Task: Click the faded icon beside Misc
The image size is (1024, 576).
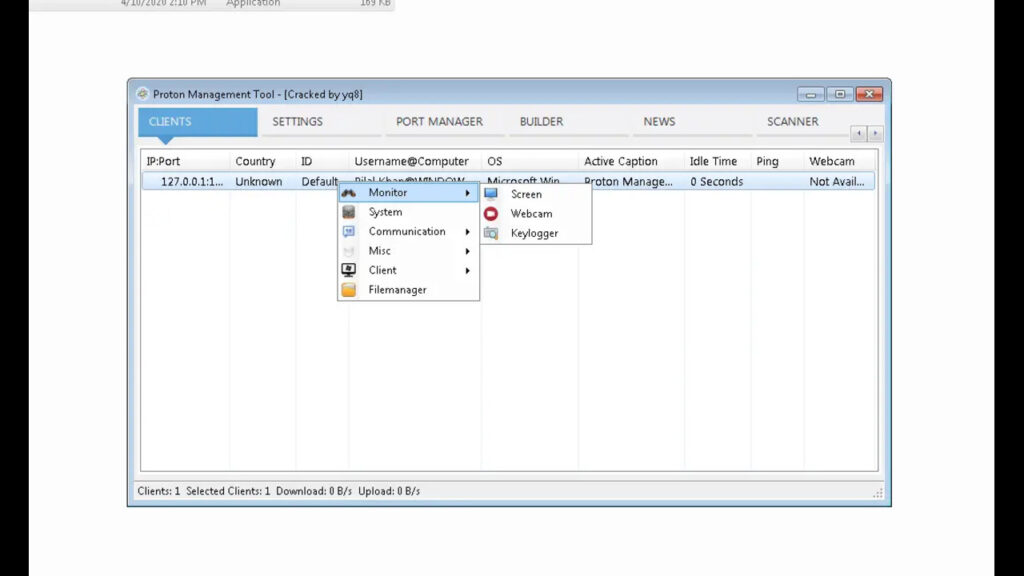Action: click(349, 251)
